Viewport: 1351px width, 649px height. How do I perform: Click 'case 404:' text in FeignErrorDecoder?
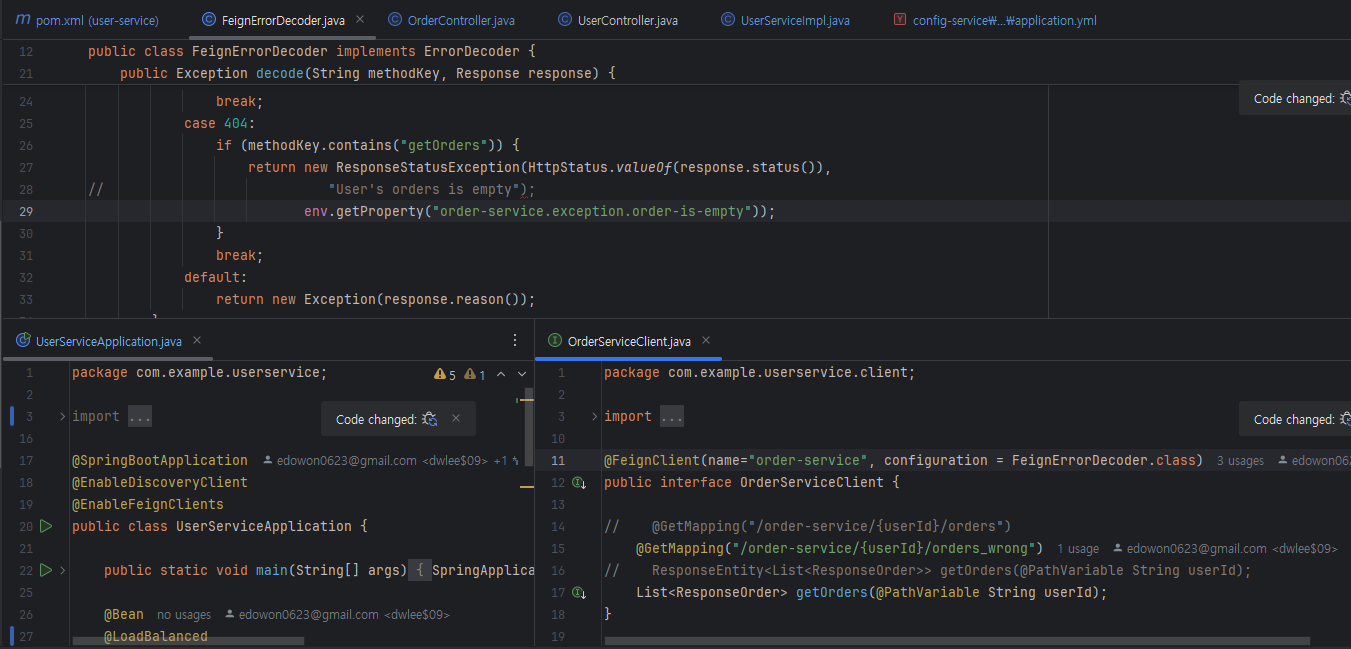coord(220,123)
